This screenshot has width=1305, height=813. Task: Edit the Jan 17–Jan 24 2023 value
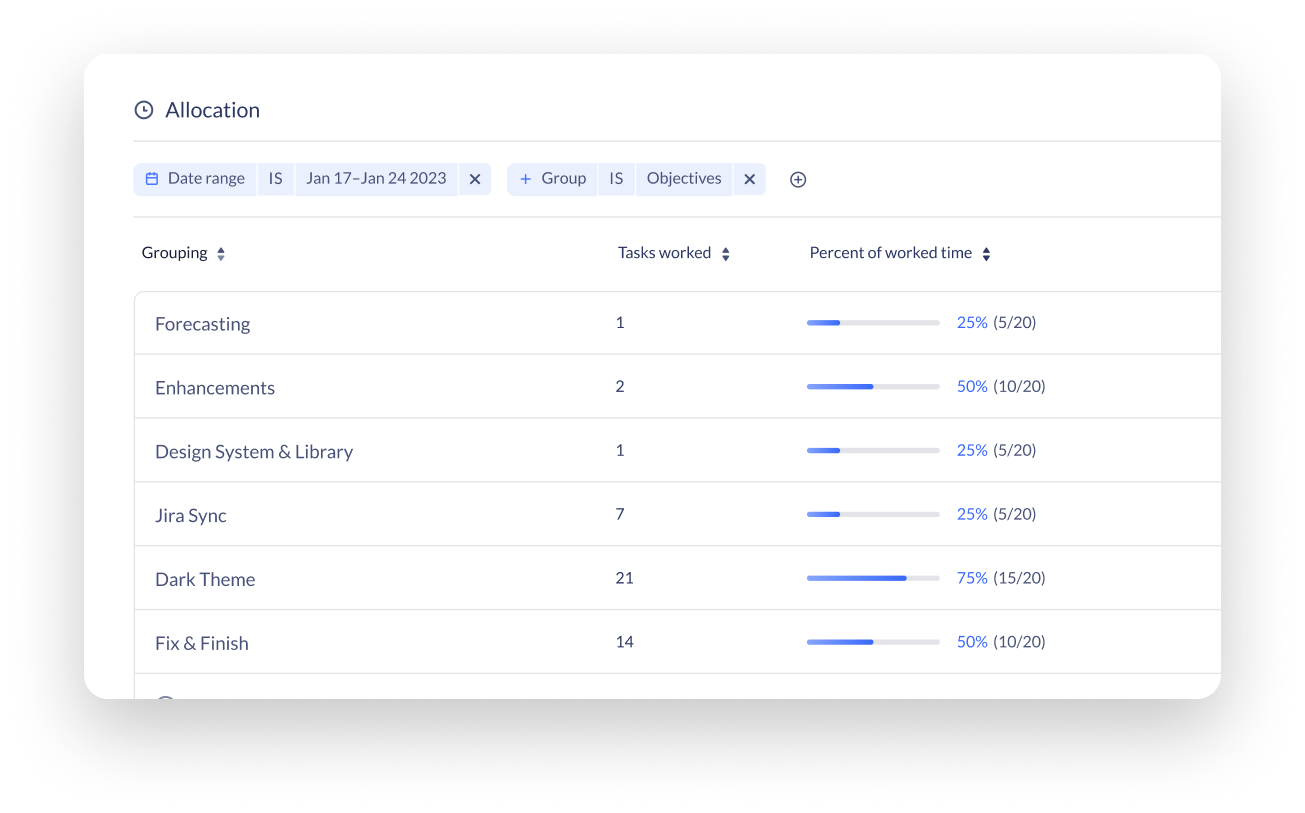tap(376, 179)
